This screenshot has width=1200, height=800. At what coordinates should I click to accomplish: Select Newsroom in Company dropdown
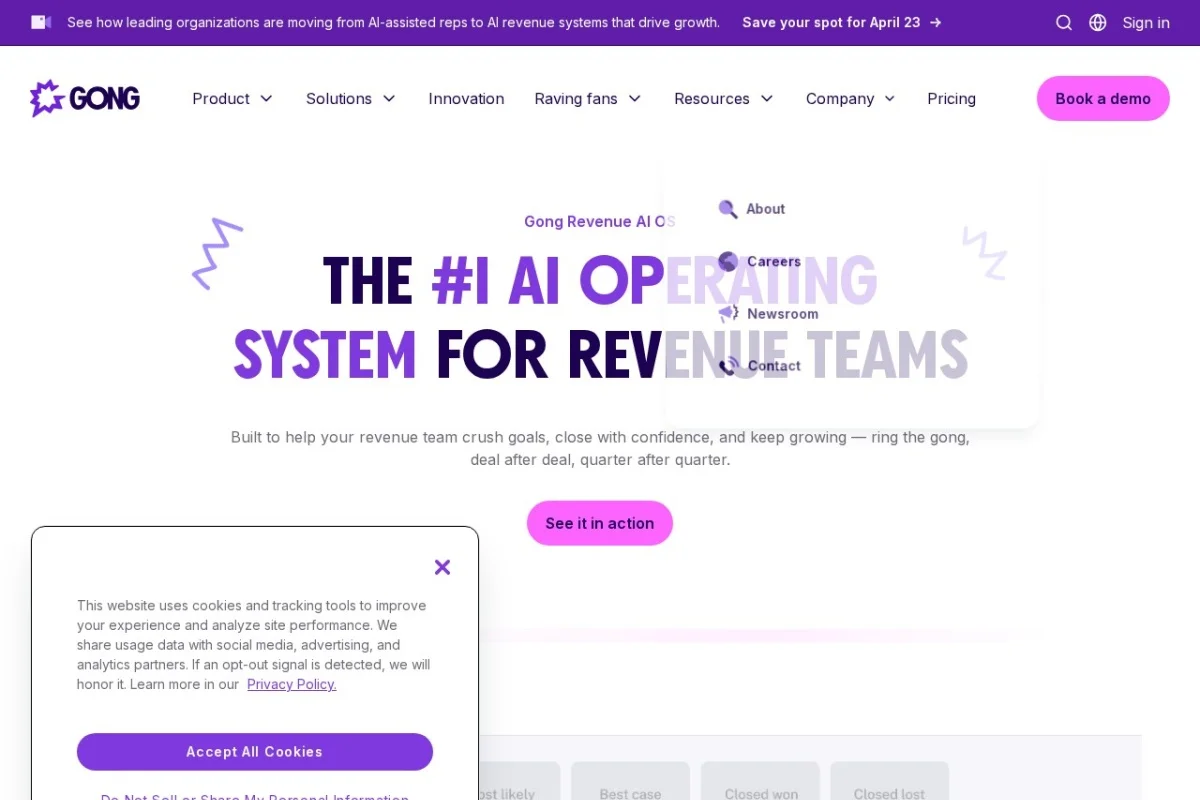click(783, 313)
